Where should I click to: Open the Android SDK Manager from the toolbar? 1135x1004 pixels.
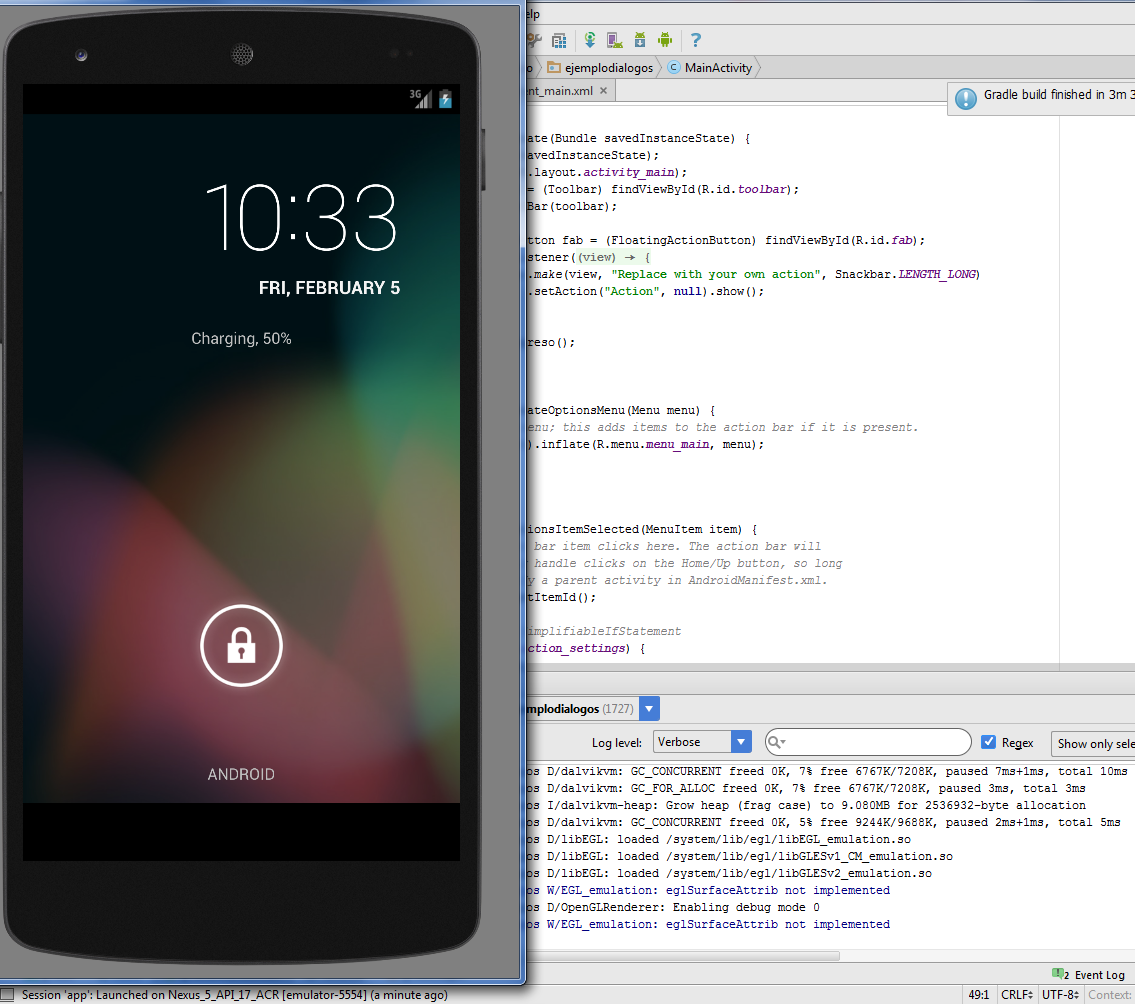click(x=641, y=40)
